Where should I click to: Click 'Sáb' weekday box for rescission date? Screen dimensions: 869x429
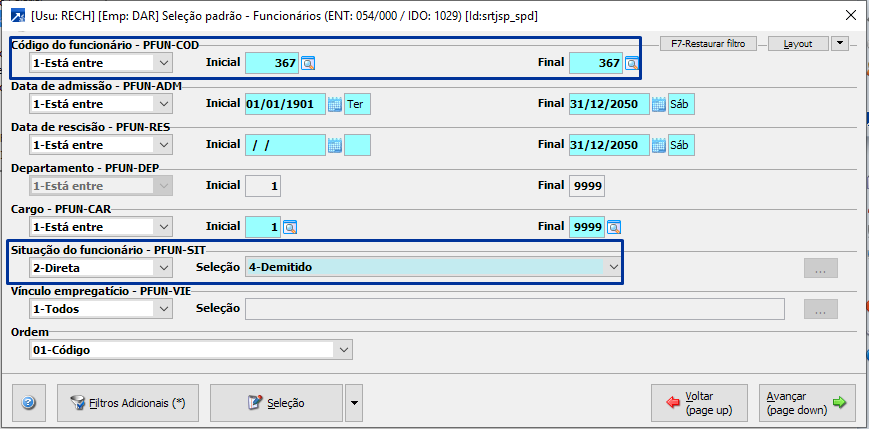click(x=681, y=145)
